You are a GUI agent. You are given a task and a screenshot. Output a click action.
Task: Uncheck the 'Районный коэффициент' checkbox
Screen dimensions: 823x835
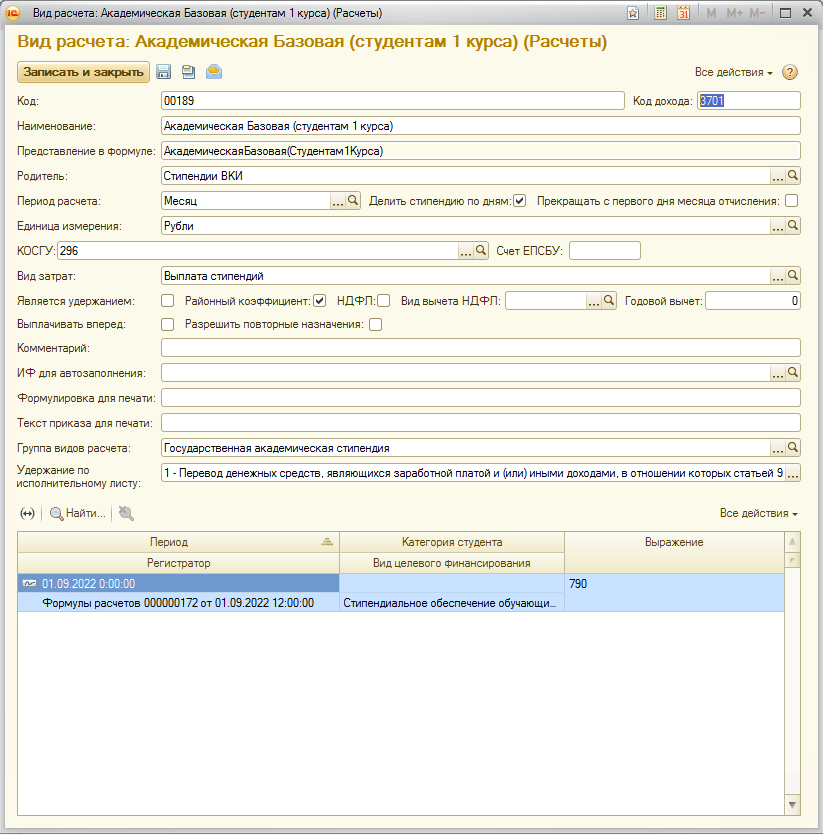[x=319, y=300]
